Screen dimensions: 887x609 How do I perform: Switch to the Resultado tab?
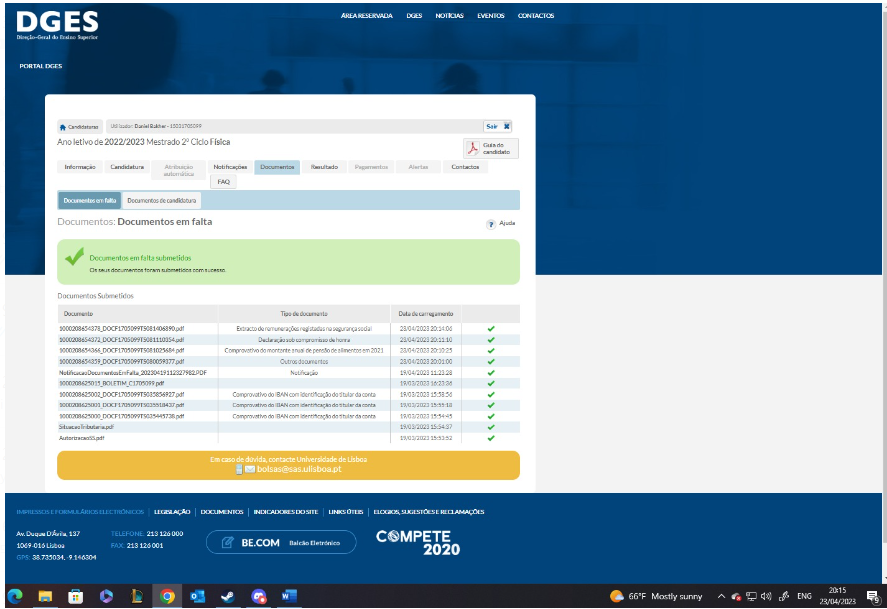click(324, 167)
